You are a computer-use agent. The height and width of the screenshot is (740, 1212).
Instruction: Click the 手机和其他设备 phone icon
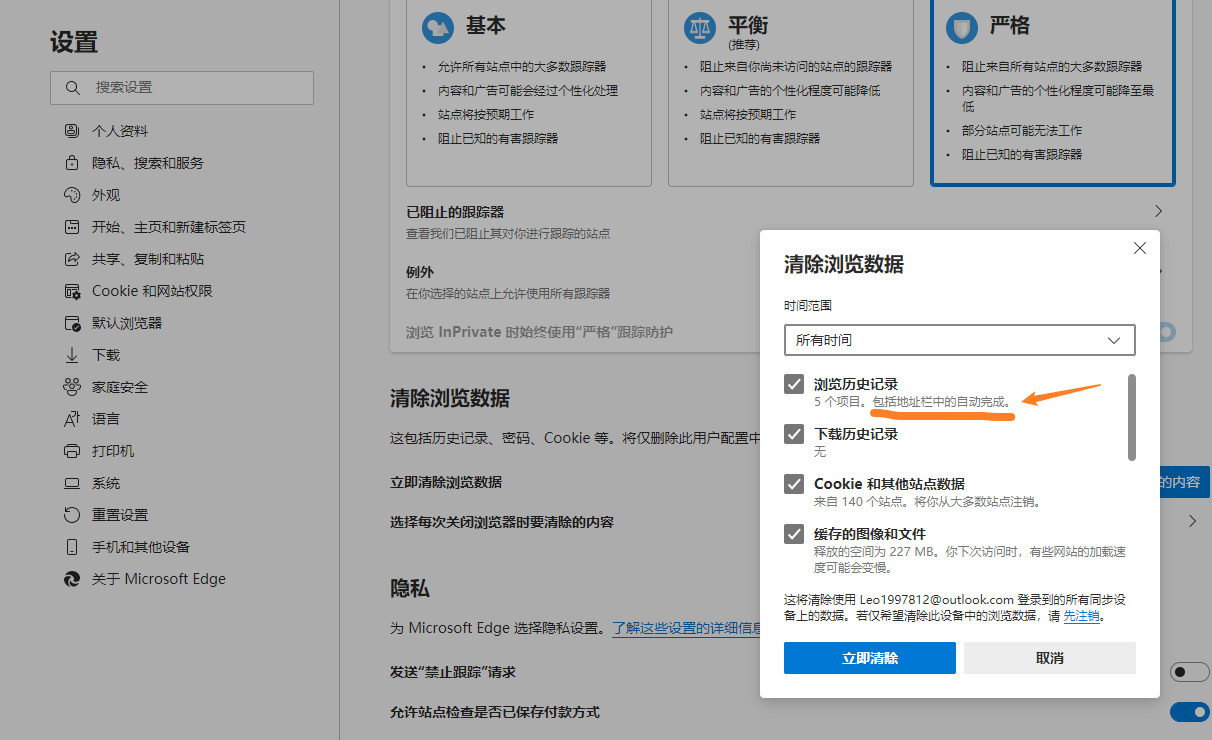point(72,547)
